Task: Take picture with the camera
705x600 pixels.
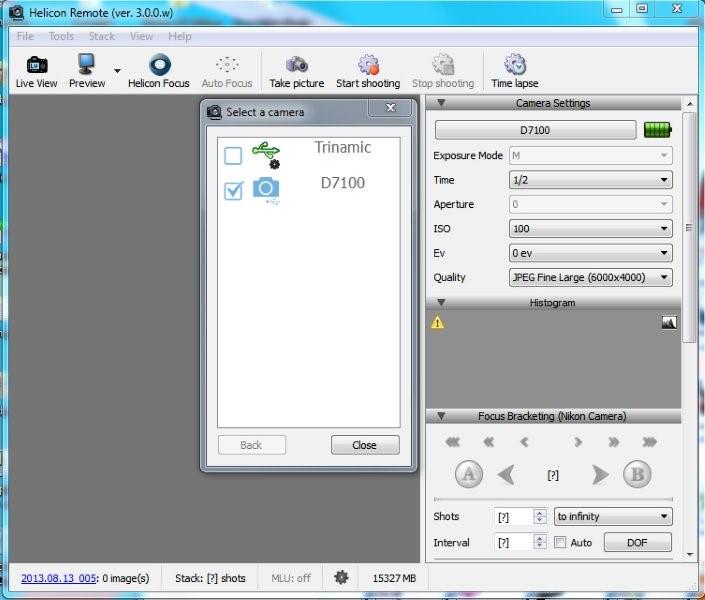Action: click(297, 72)
